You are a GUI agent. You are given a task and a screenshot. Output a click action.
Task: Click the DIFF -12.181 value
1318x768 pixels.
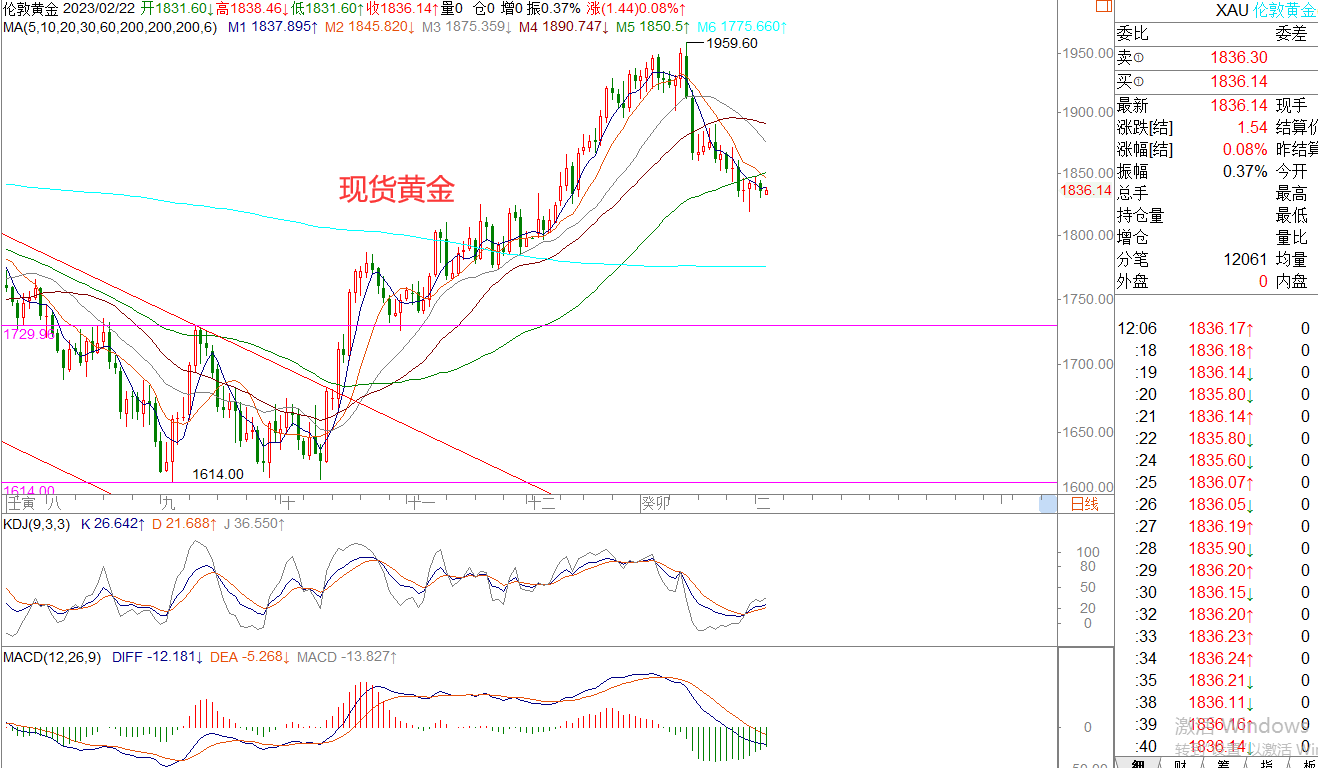coord(158,657)
